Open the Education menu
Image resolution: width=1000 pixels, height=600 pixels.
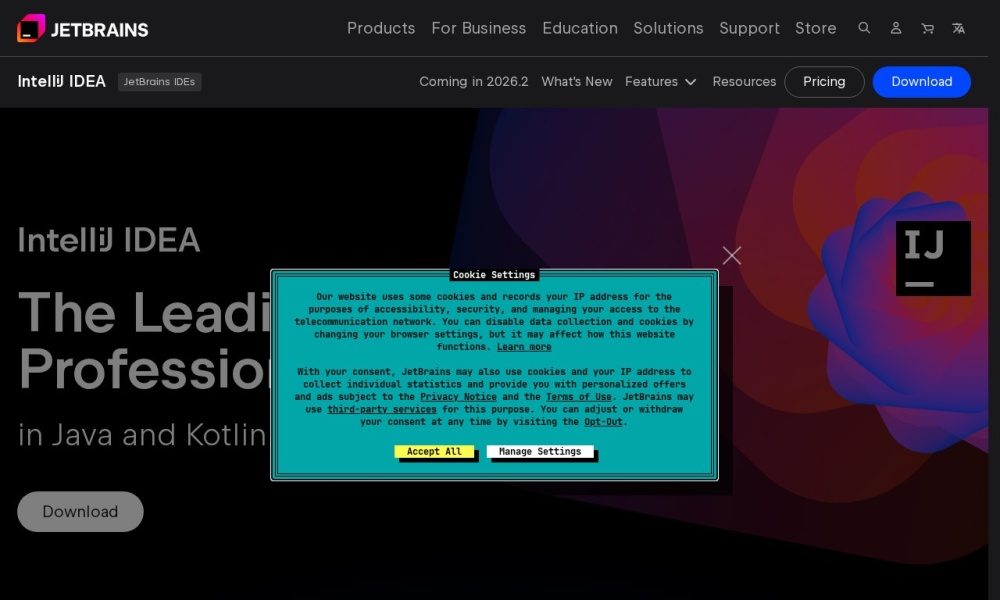(x=580, y=28)
